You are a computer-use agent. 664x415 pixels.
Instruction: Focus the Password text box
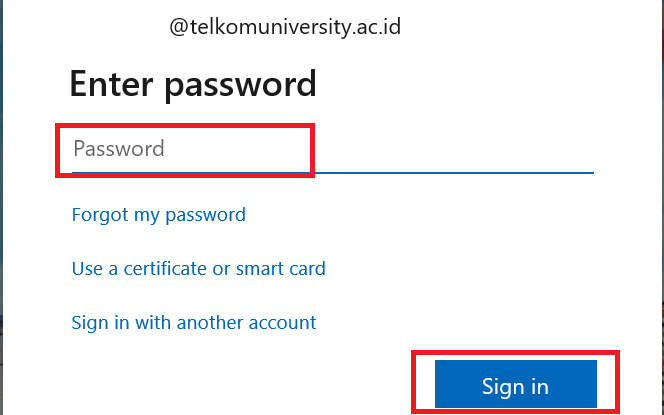click(330, 150)
